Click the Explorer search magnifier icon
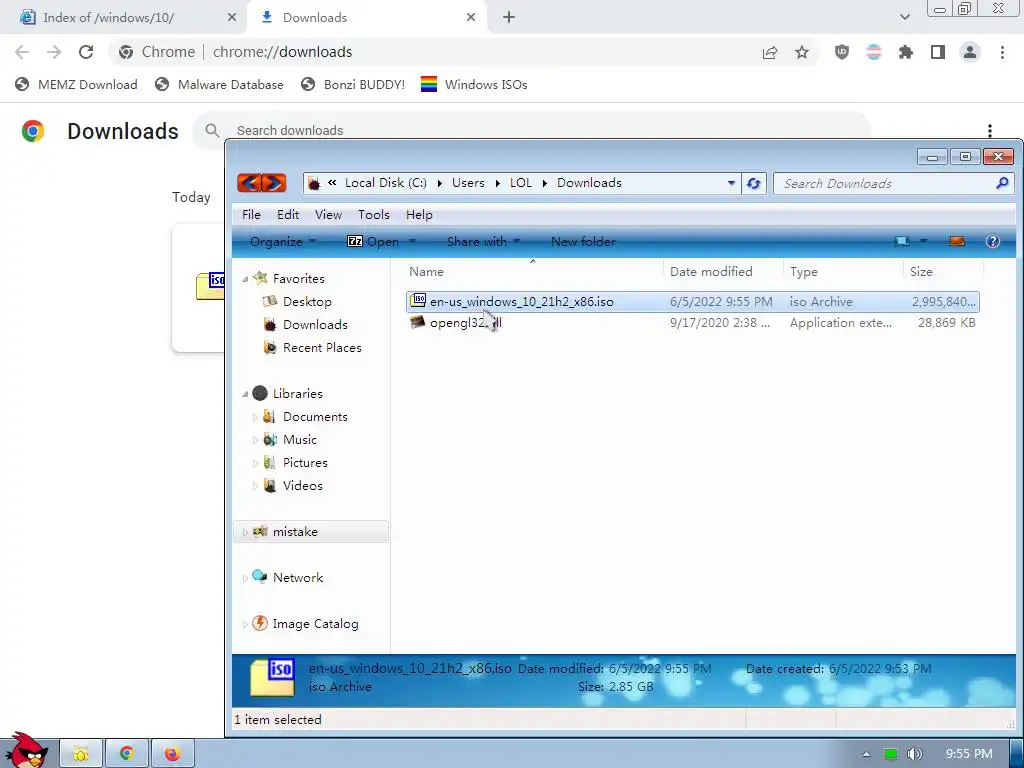The height and width of the screenshot is (768, 1024). [x=1002, y=184]
